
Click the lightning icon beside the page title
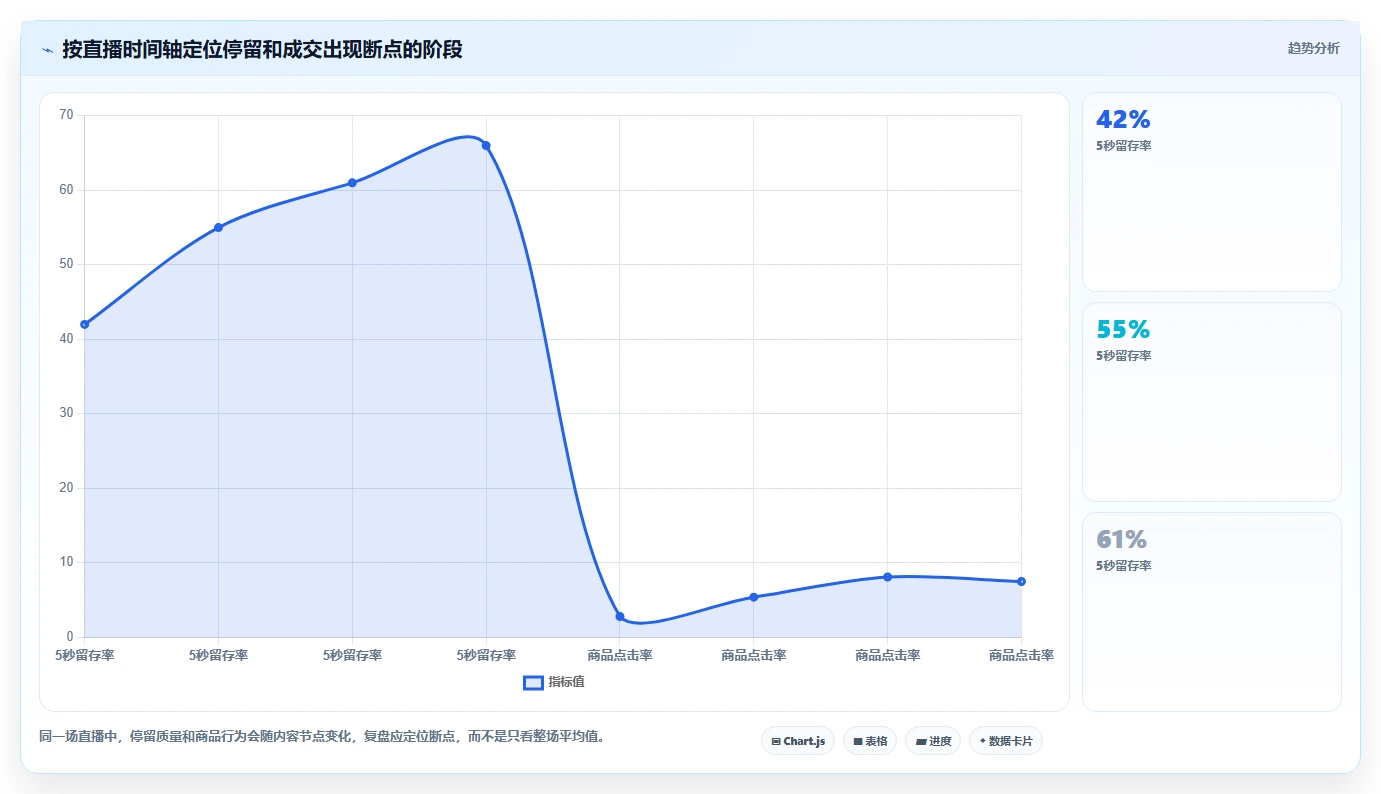[x=47, y=49]
